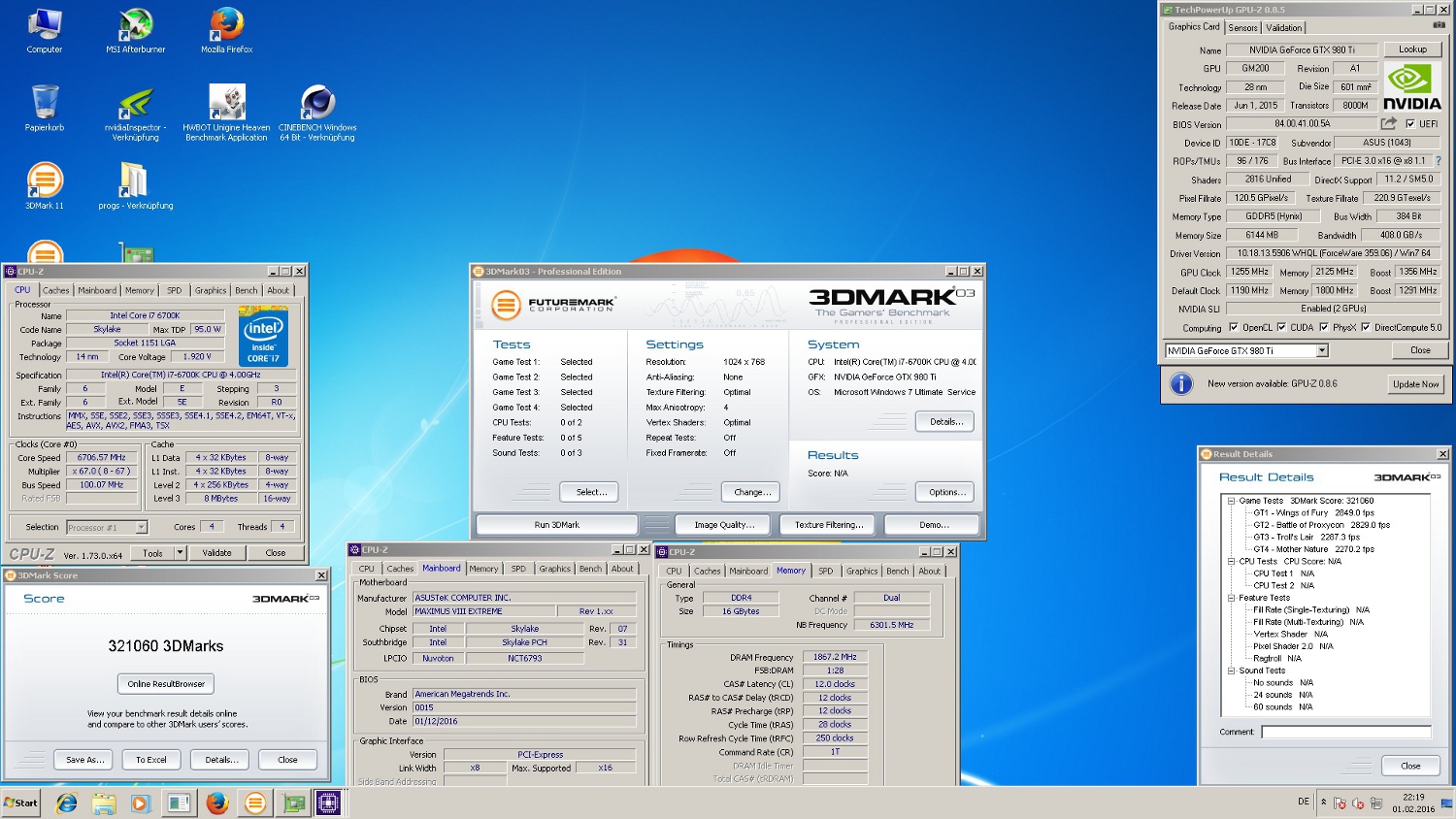The width and height of the screenshot is (1456, 819).
Task: Open the Processor #1 selection dropdown in CPU-Z
Action: 142,527
